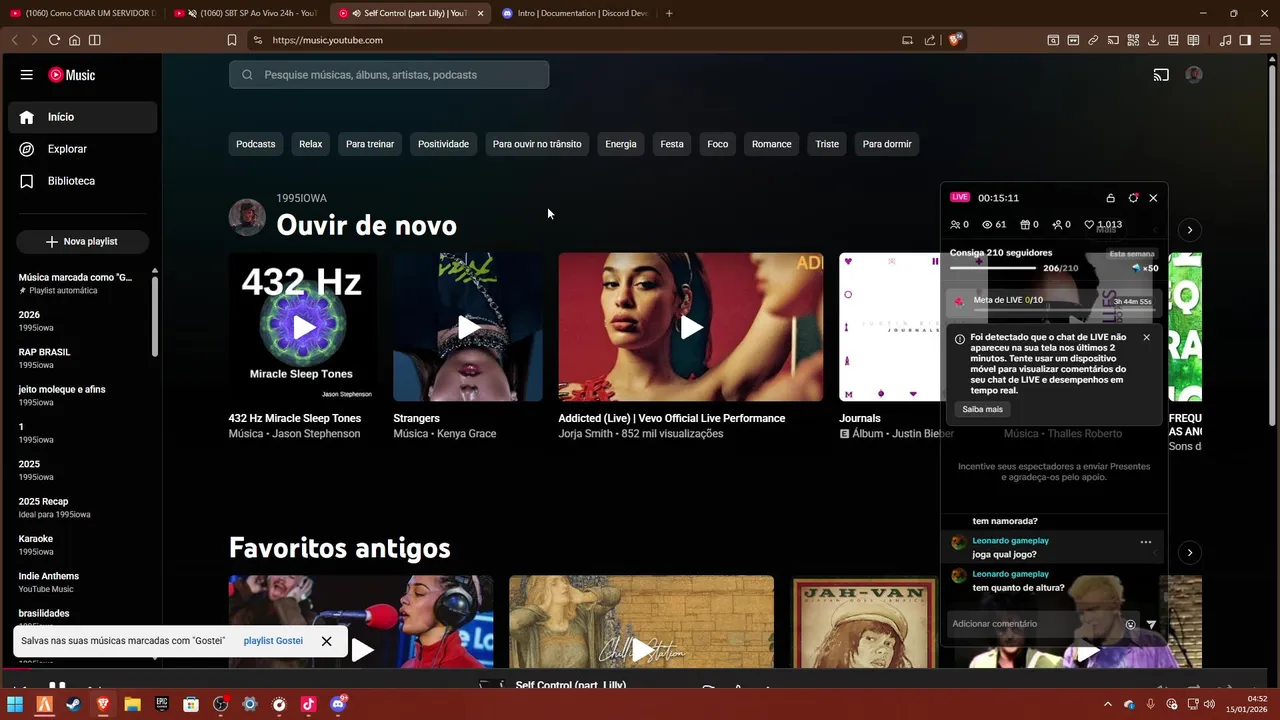Play the Strangers track thumbnail
The width and height of the screenshot is (1280, 720).
468,327
